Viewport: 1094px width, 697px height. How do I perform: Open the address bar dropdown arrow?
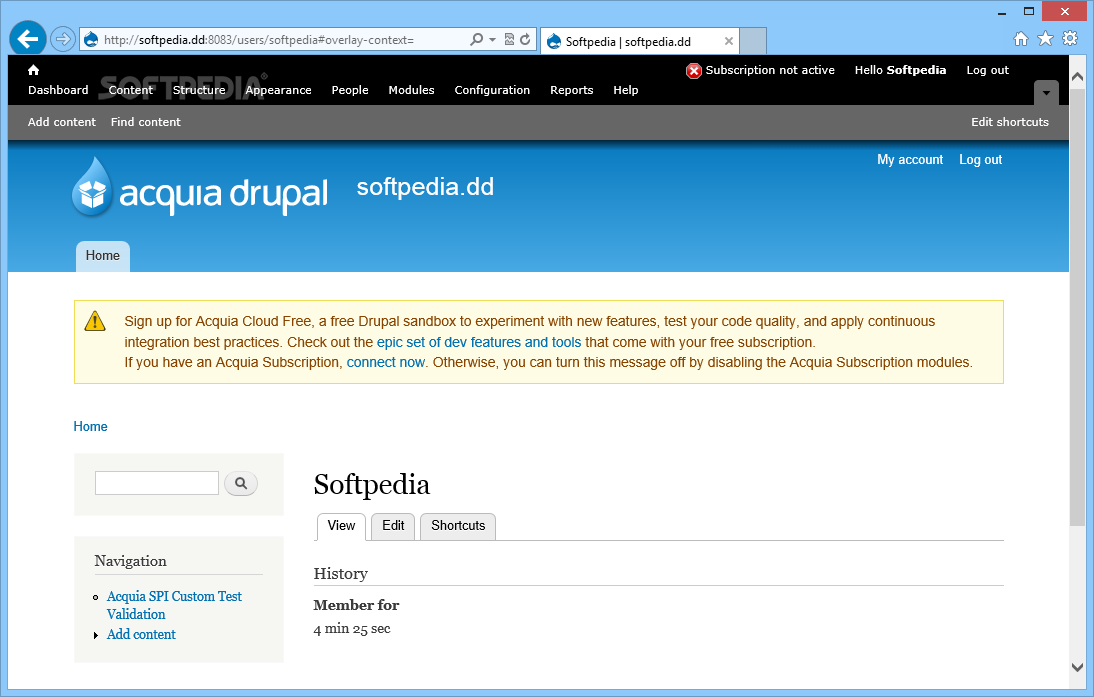pos(493,40)
